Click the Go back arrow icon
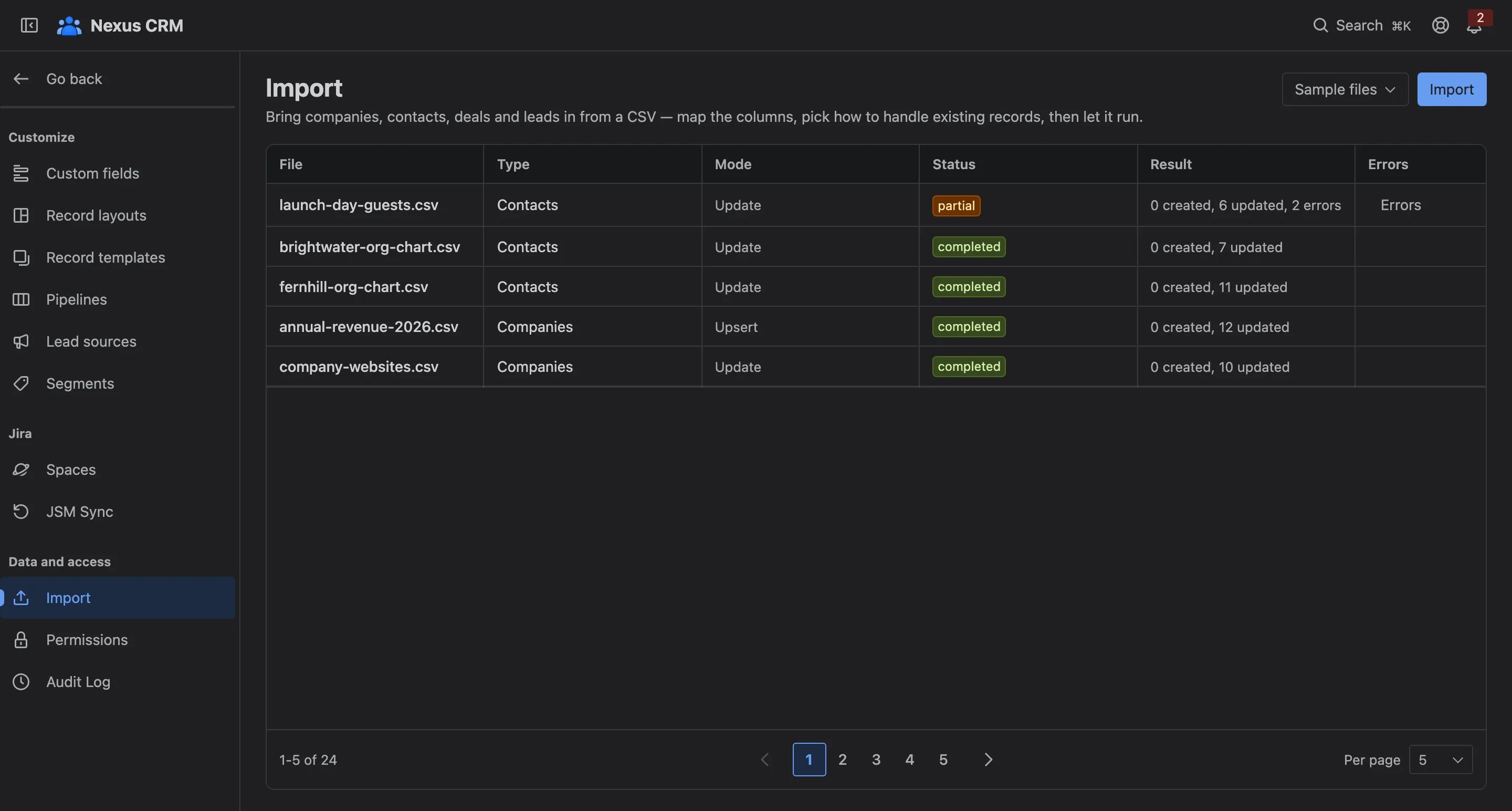 pyautogui.click(x=21, y=79)
